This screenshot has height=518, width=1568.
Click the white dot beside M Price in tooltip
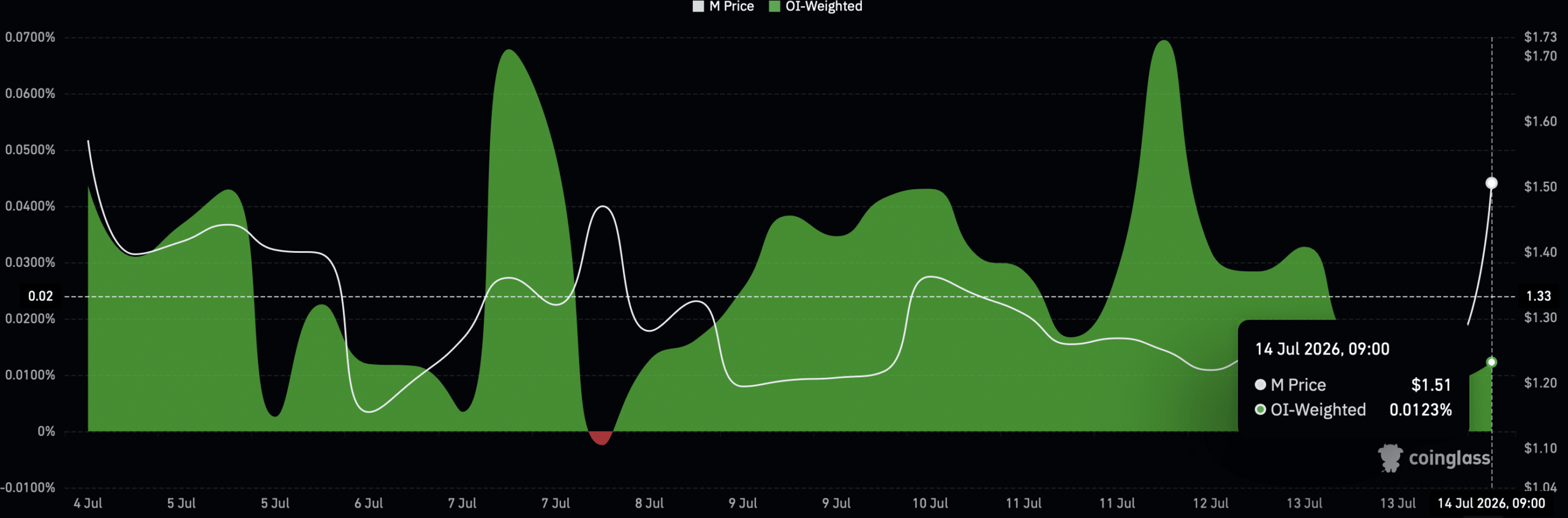[1260, 385]
